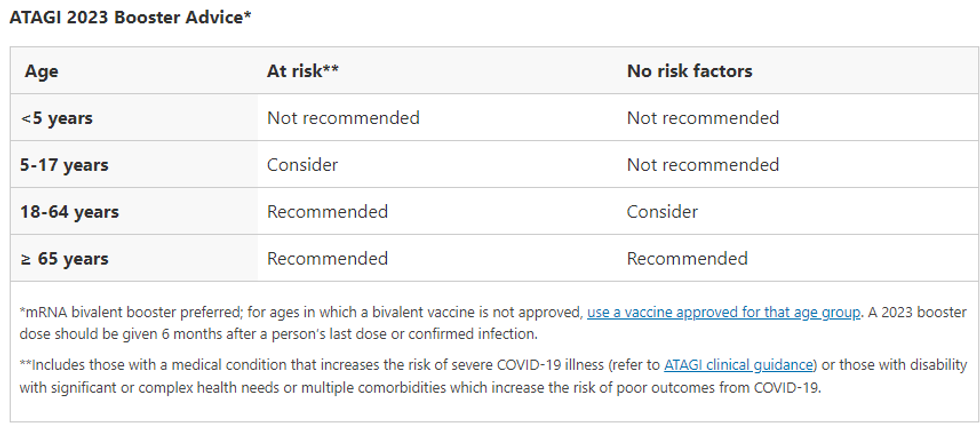Image resolution: width=980 pixels, height=430 pixels.
Task: Click the At risk cell for <5 years
Action: 343,118
